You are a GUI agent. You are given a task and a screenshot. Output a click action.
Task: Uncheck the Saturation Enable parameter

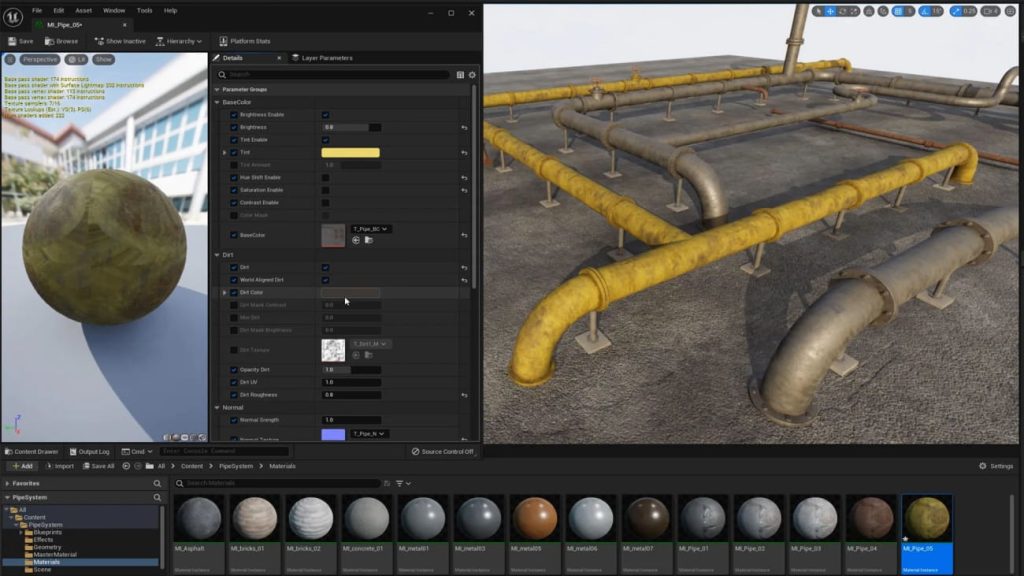(x=323, y=188)
